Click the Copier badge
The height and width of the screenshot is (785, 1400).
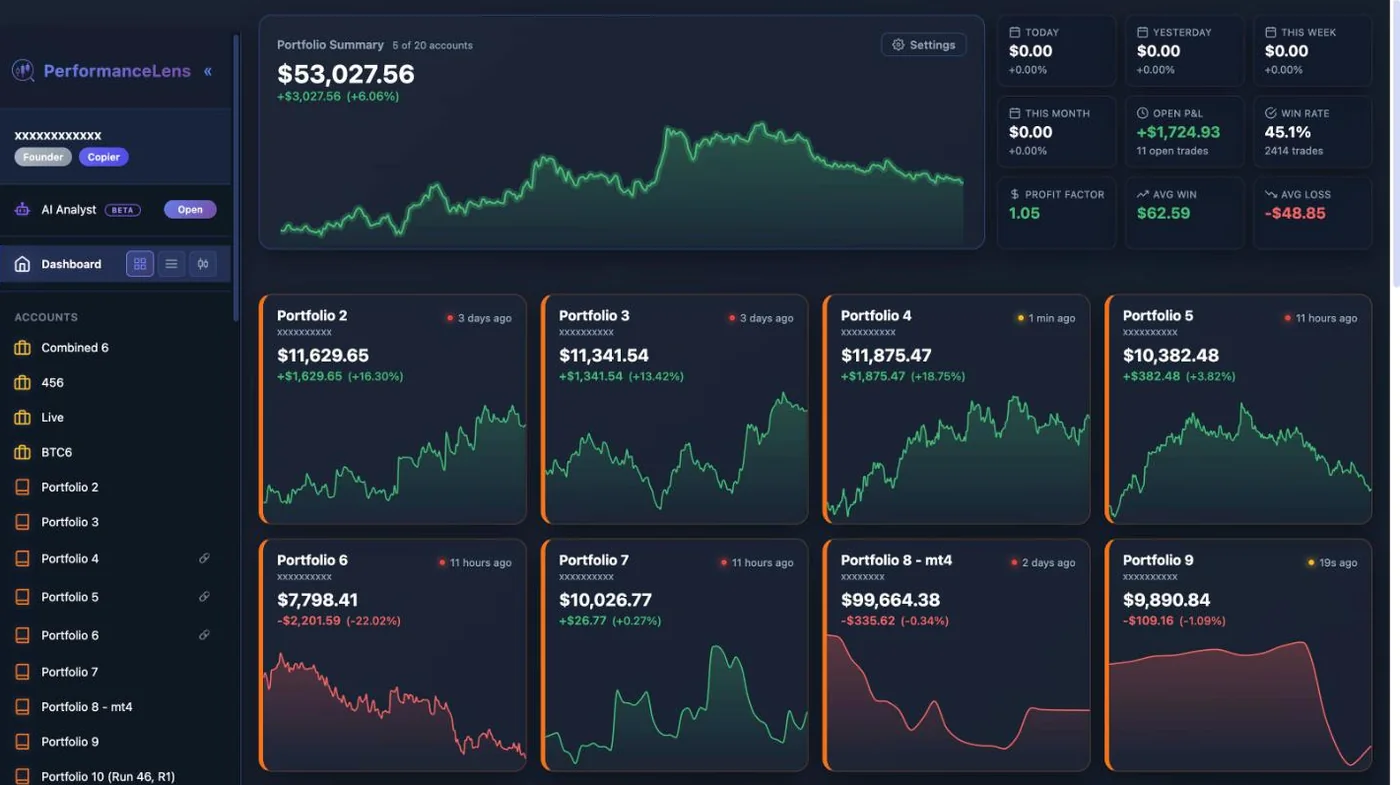coord(103,157)
